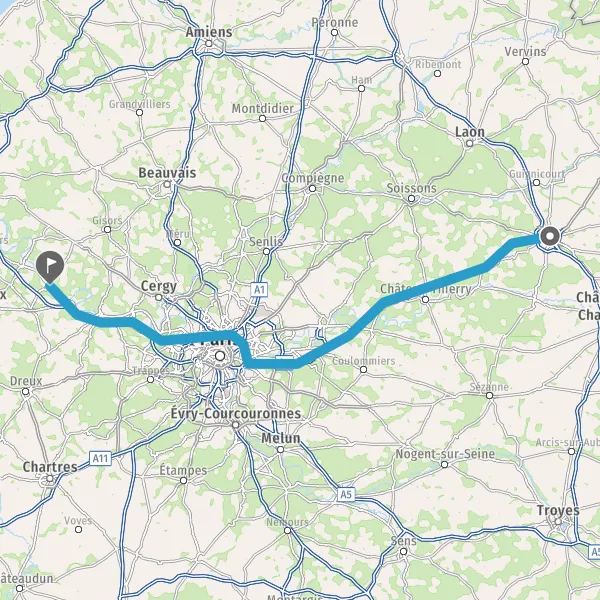
Task: Click the blue route line near Château-Thierry
Action: [432, 285]
